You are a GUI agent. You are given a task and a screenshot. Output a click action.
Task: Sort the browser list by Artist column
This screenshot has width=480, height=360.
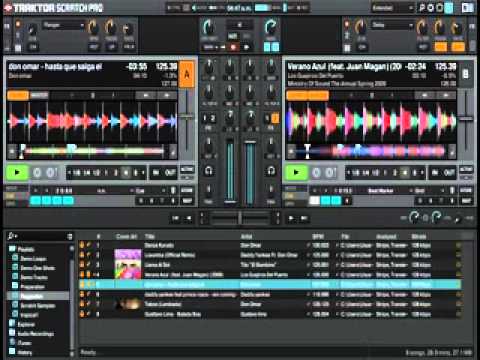pyautogui.click(x=247, y=236)
